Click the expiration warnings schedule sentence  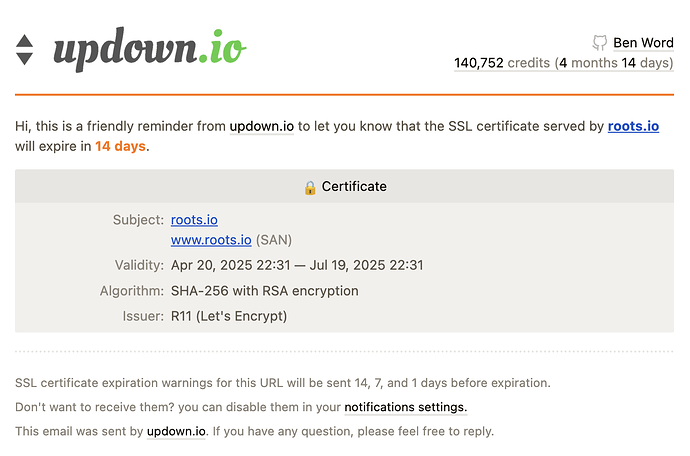click(x=283, y=383)
